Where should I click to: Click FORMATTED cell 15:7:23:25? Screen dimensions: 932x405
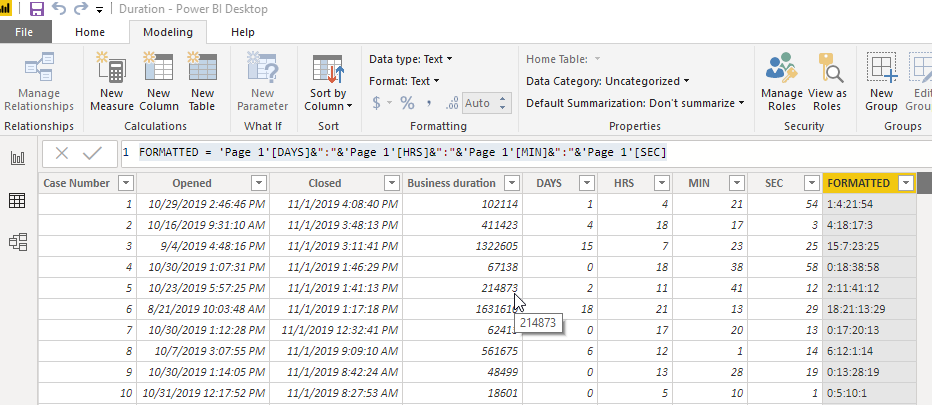(870, 246)
